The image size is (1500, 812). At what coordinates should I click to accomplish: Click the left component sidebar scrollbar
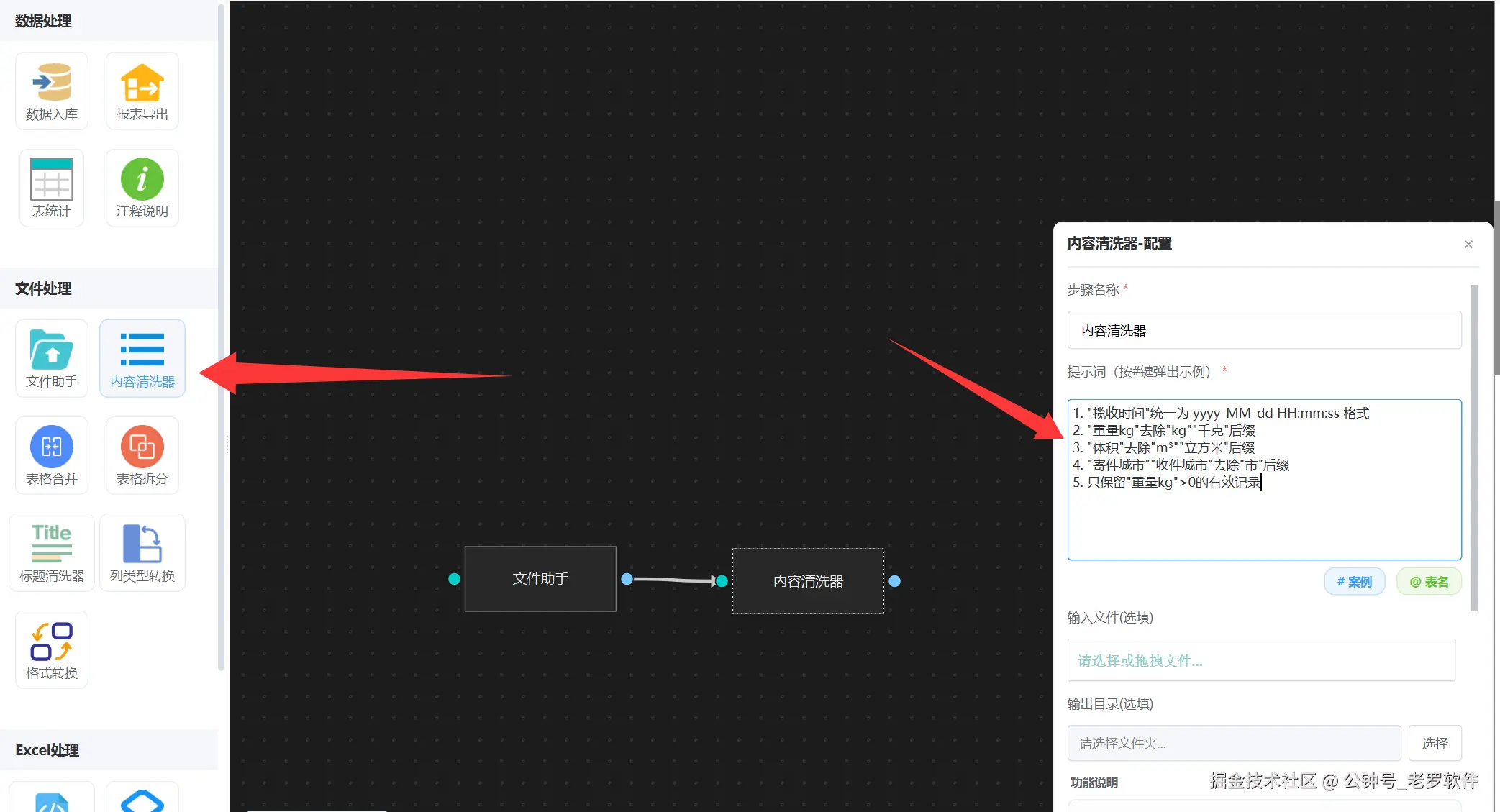tap(222, 337)
